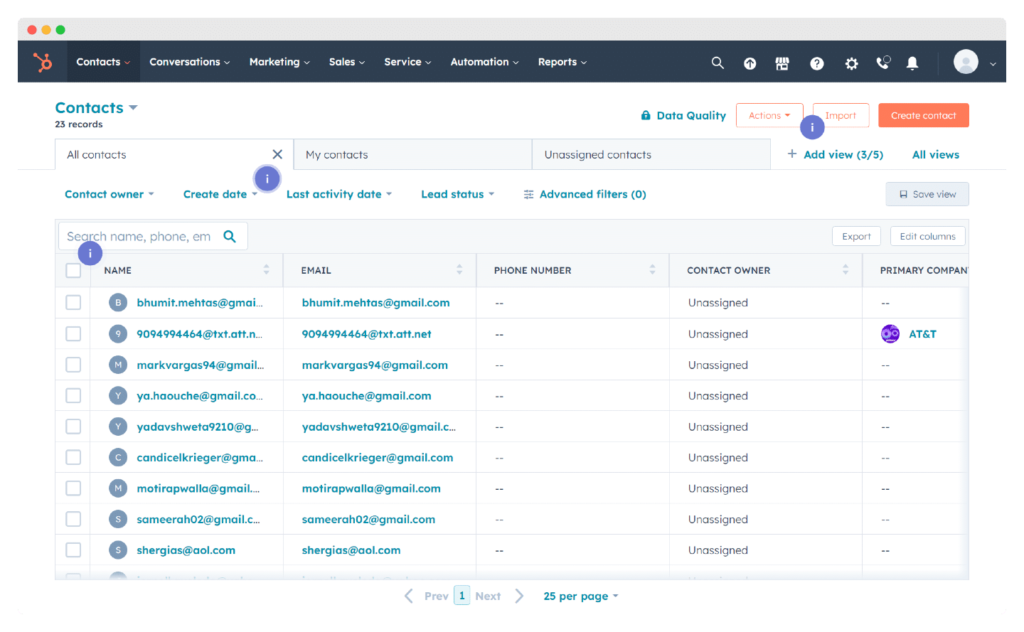Check the box for candicelkrieger@gmail.com row

73,458
